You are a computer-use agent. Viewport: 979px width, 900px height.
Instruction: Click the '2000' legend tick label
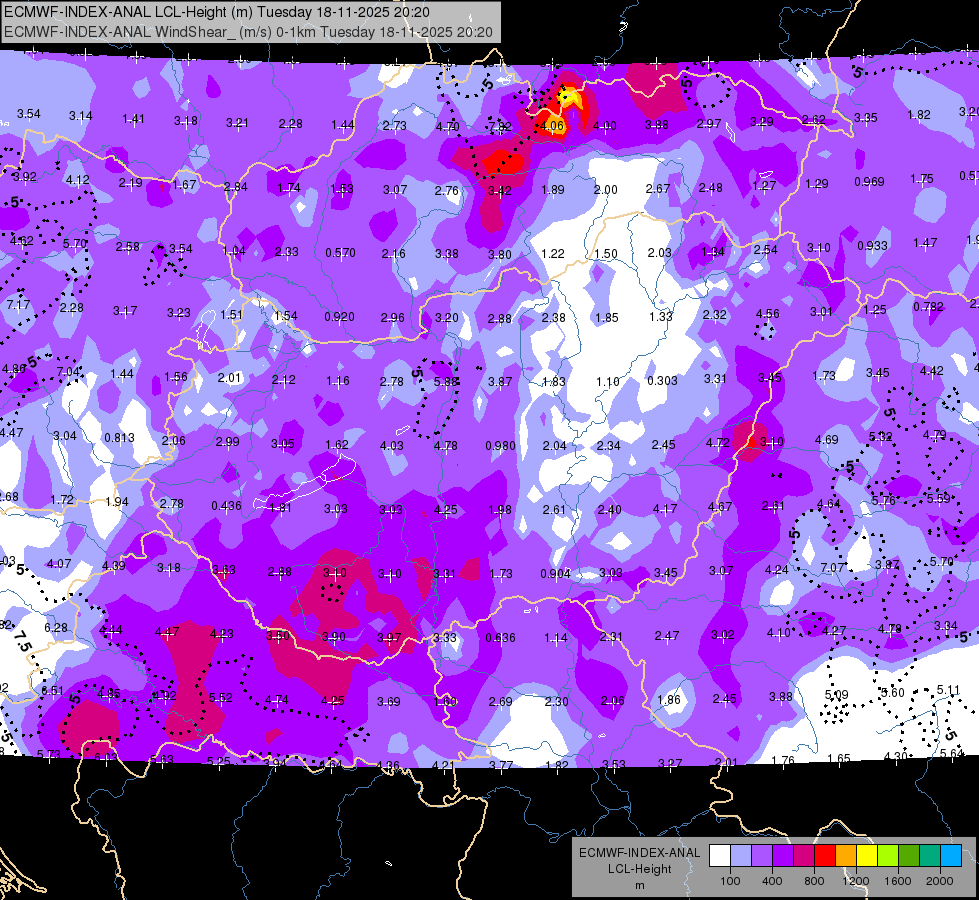940,881
